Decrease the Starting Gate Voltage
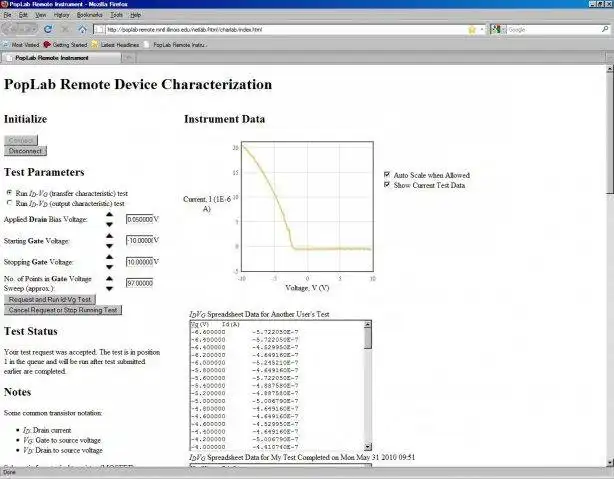 pos(109,246)
